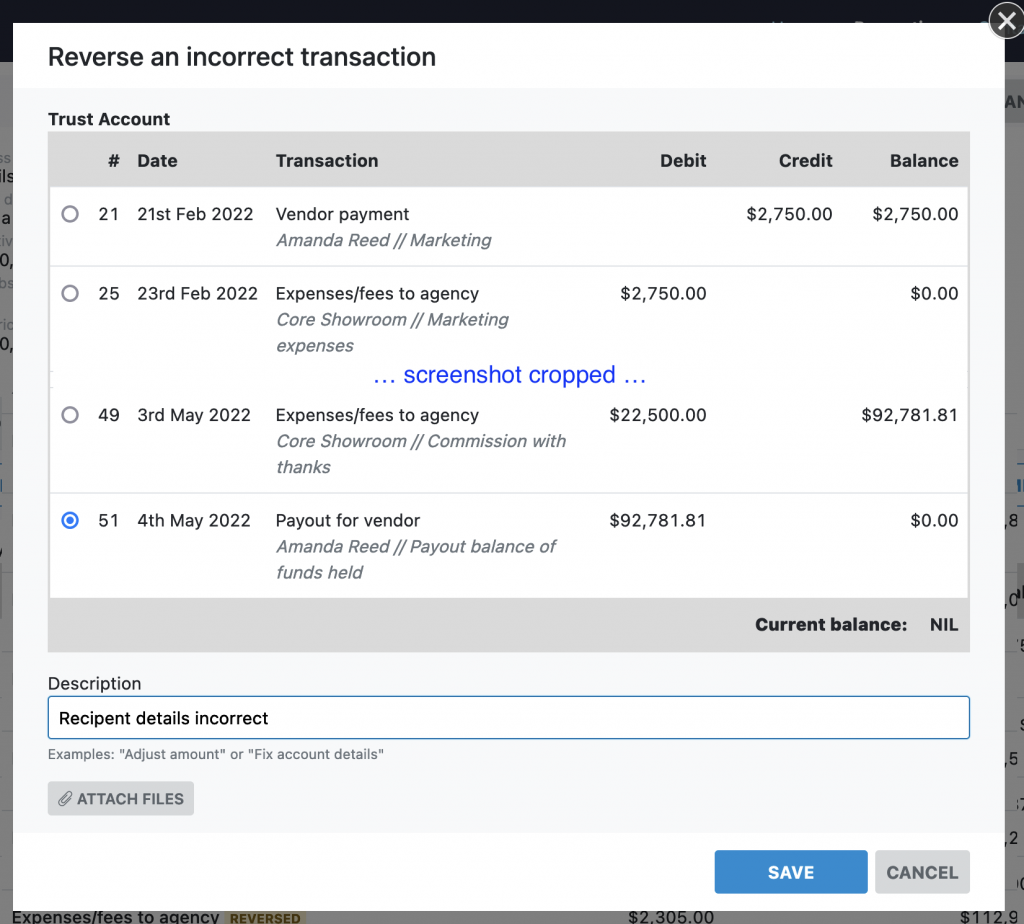Choose transaction 49 radio button

coord(70,415)
